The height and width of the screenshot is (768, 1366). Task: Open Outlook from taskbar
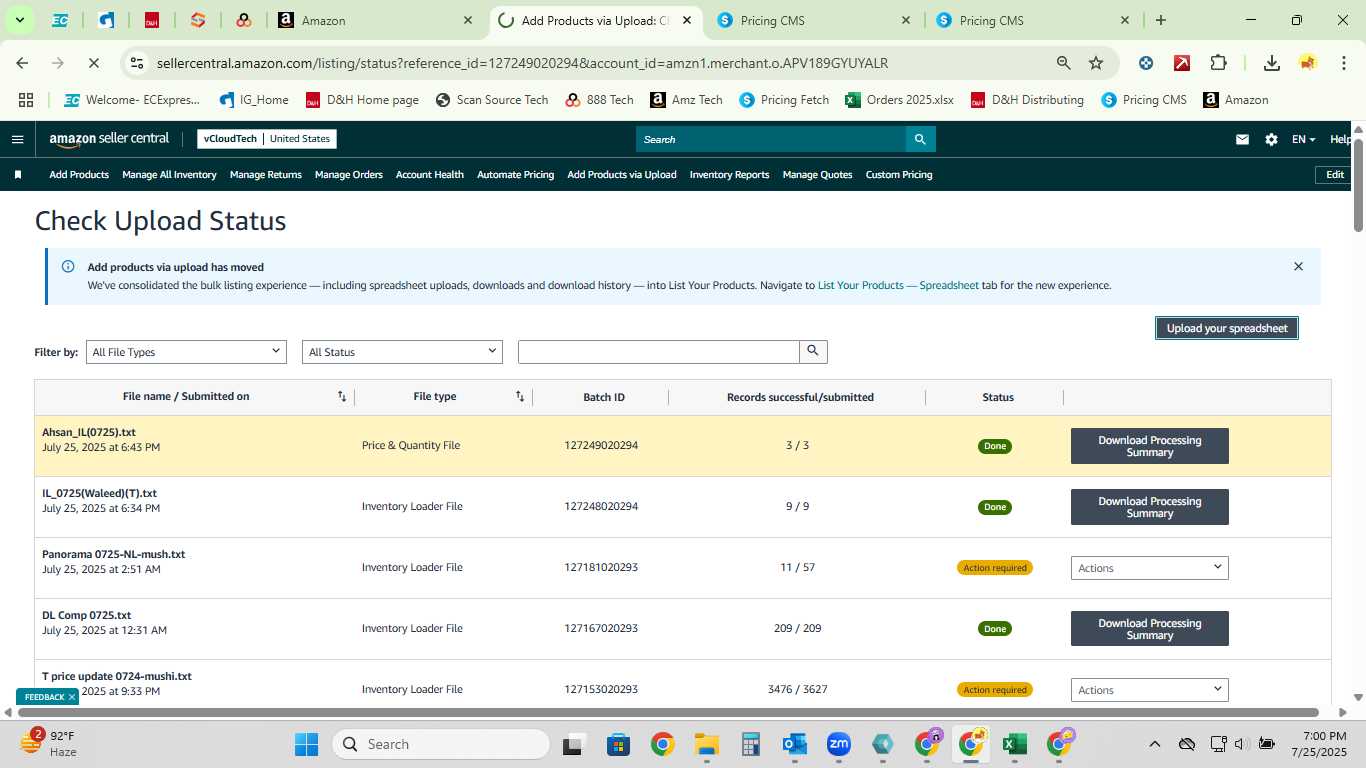click(x=795, y=744)
